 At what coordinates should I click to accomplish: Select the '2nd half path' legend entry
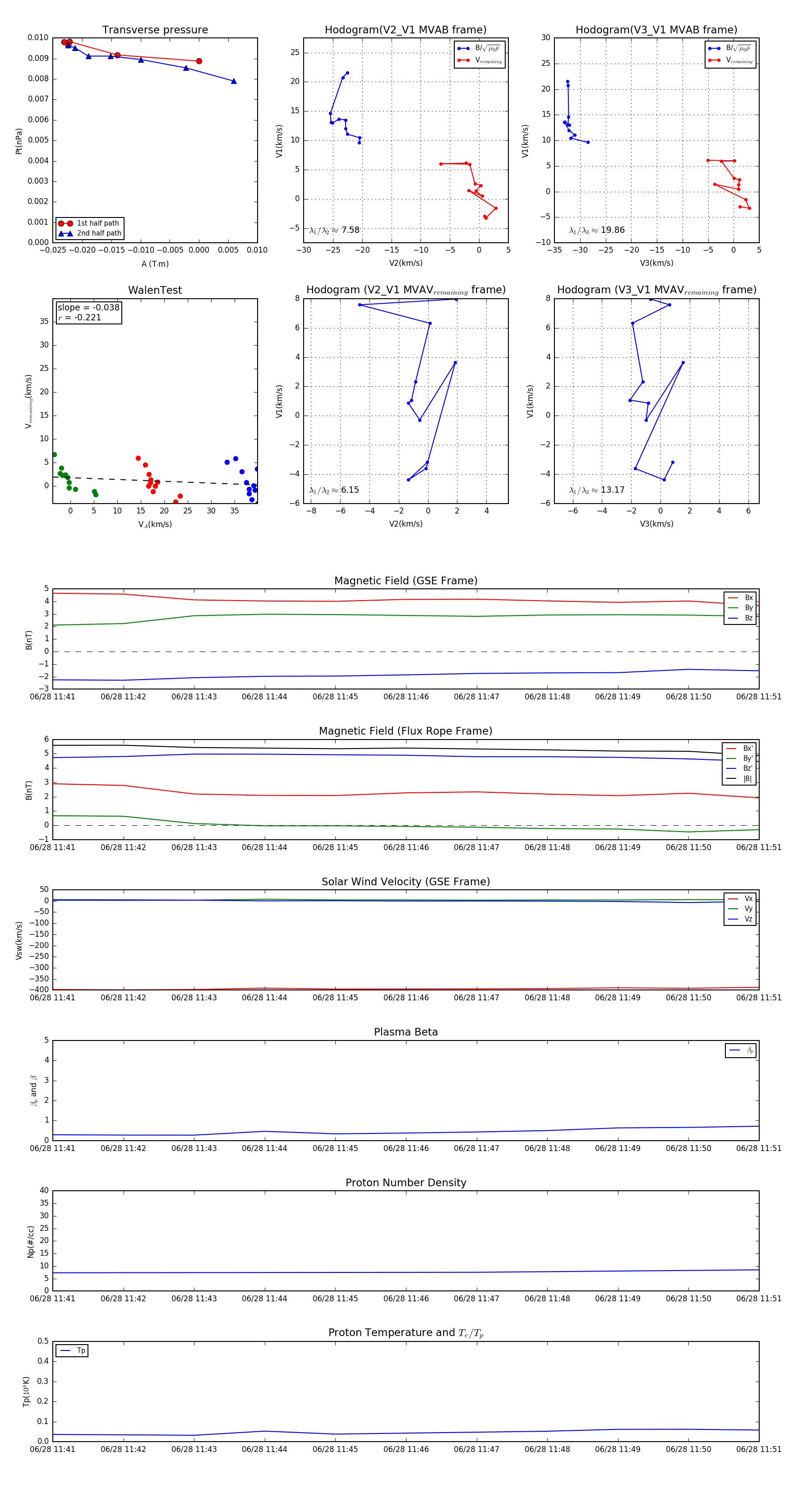(90, 234)
